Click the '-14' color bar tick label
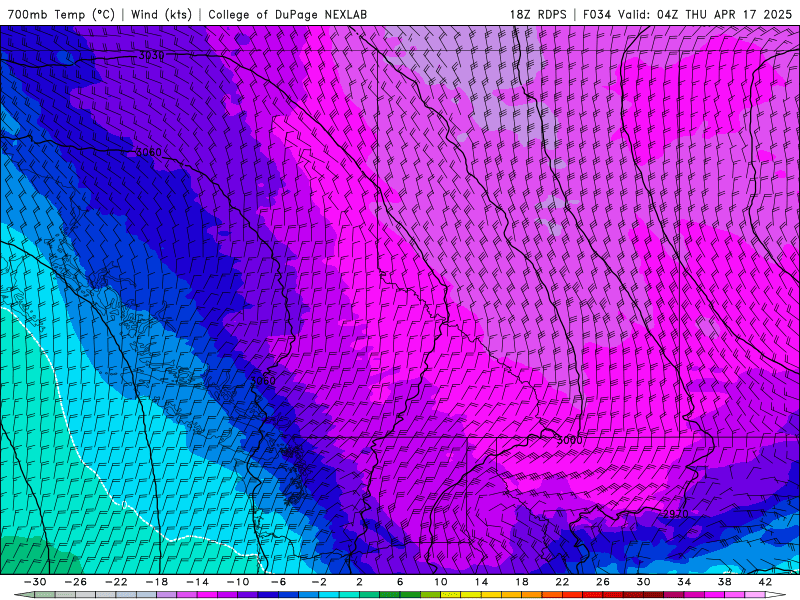Screen dimensions: 800x600 coord(197,582)
